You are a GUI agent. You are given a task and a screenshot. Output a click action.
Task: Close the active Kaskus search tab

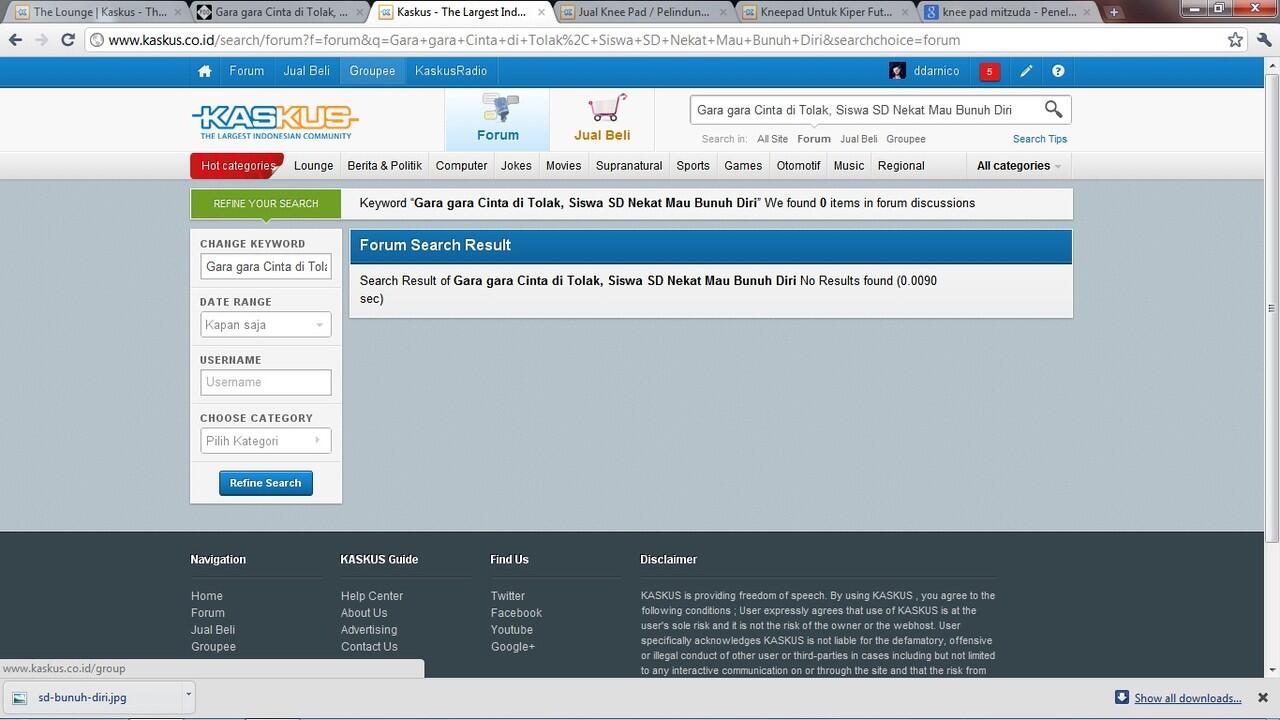540,13
